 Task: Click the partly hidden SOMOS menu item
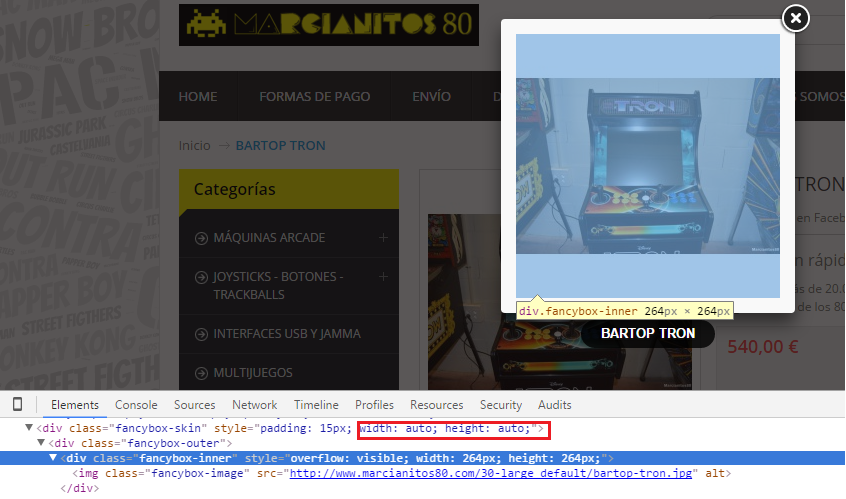point(821,96)
